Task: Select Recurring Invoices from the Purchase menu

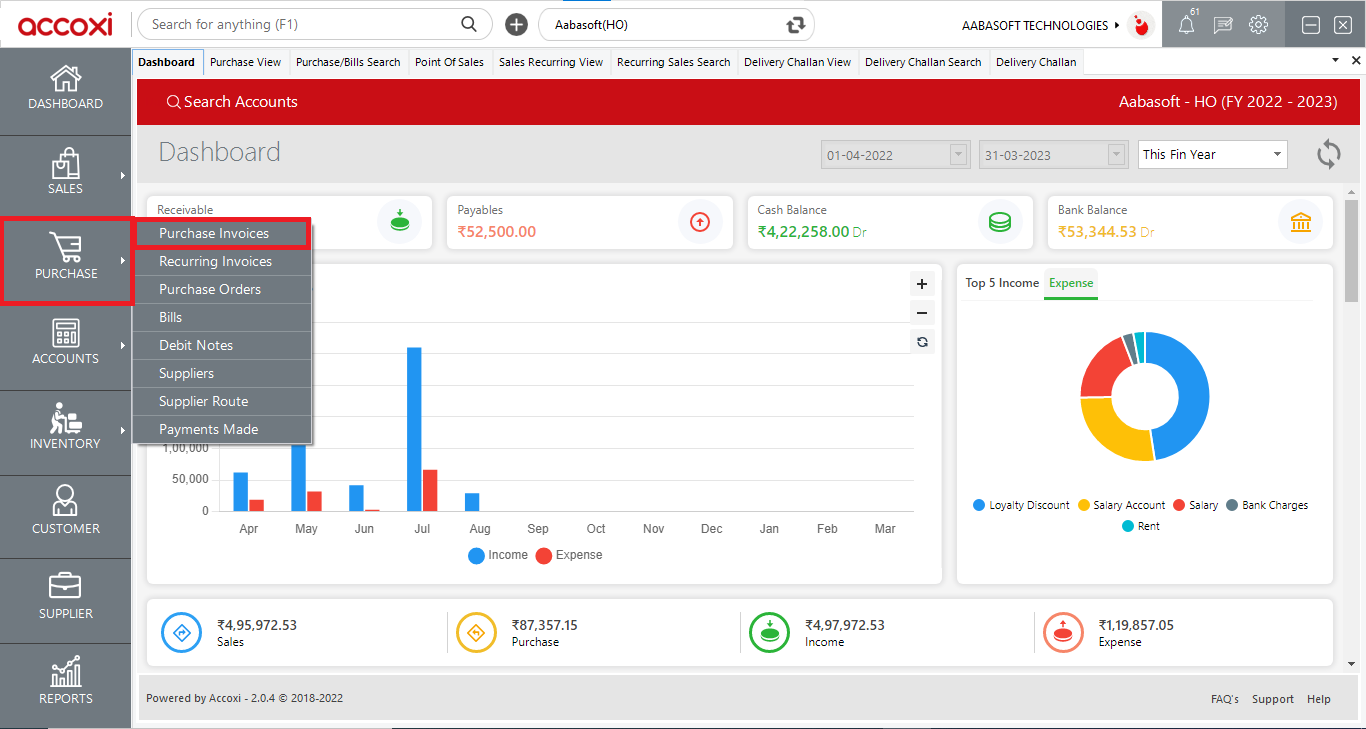Action: coord(222,261)
